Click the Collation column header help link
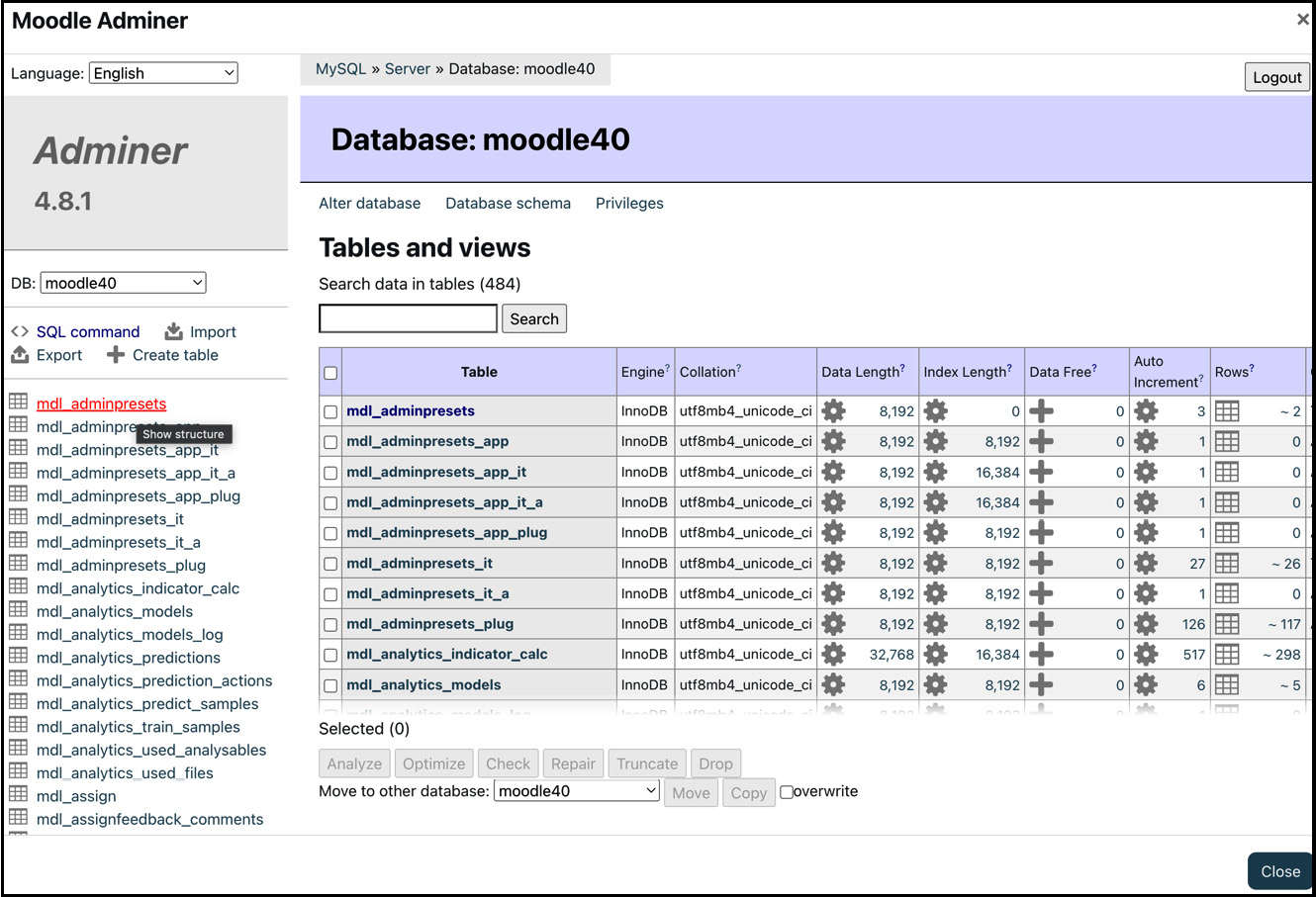 [738, 368]
